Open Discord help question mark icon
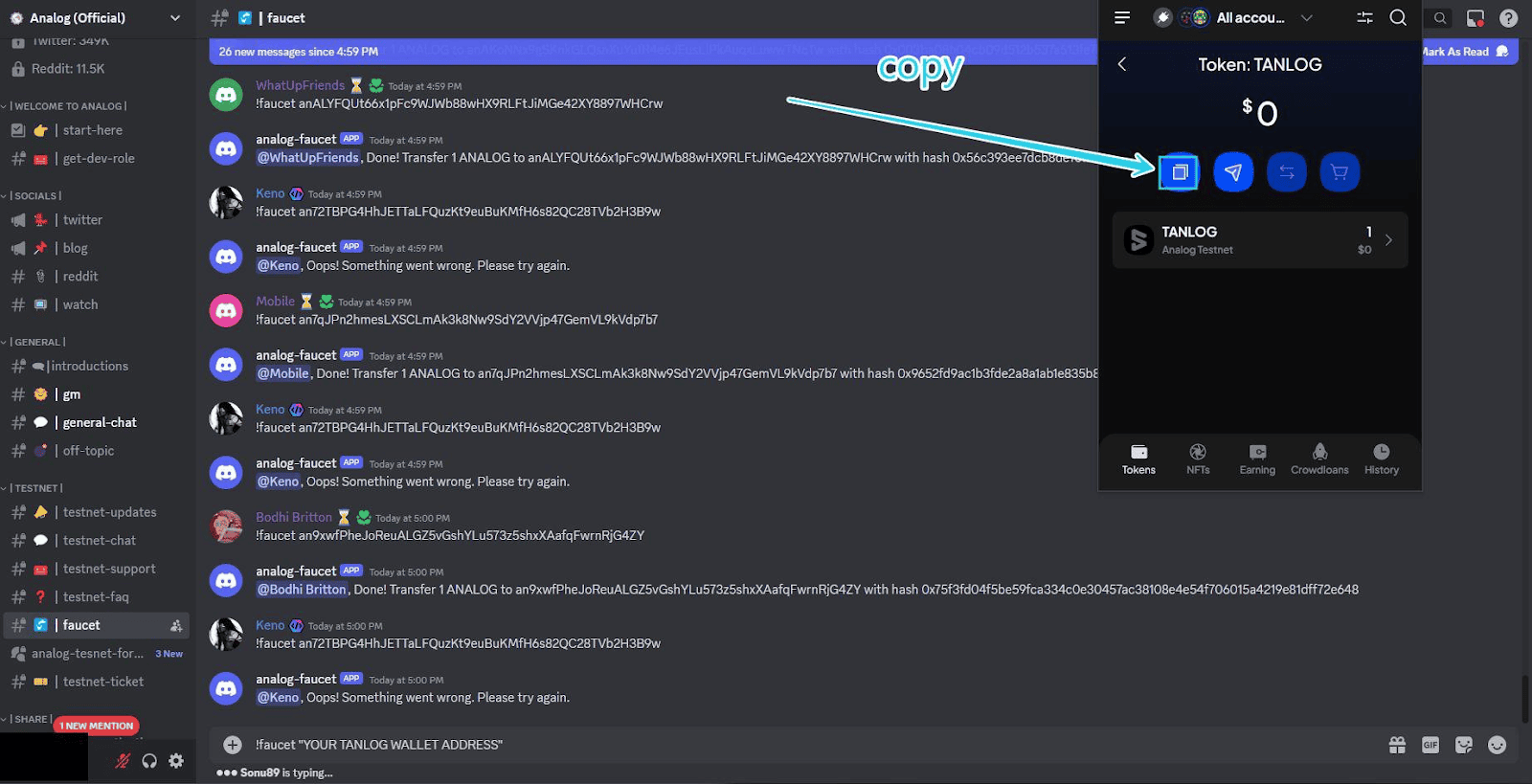The image size is (1532, 784). (x=1508, y=18)
